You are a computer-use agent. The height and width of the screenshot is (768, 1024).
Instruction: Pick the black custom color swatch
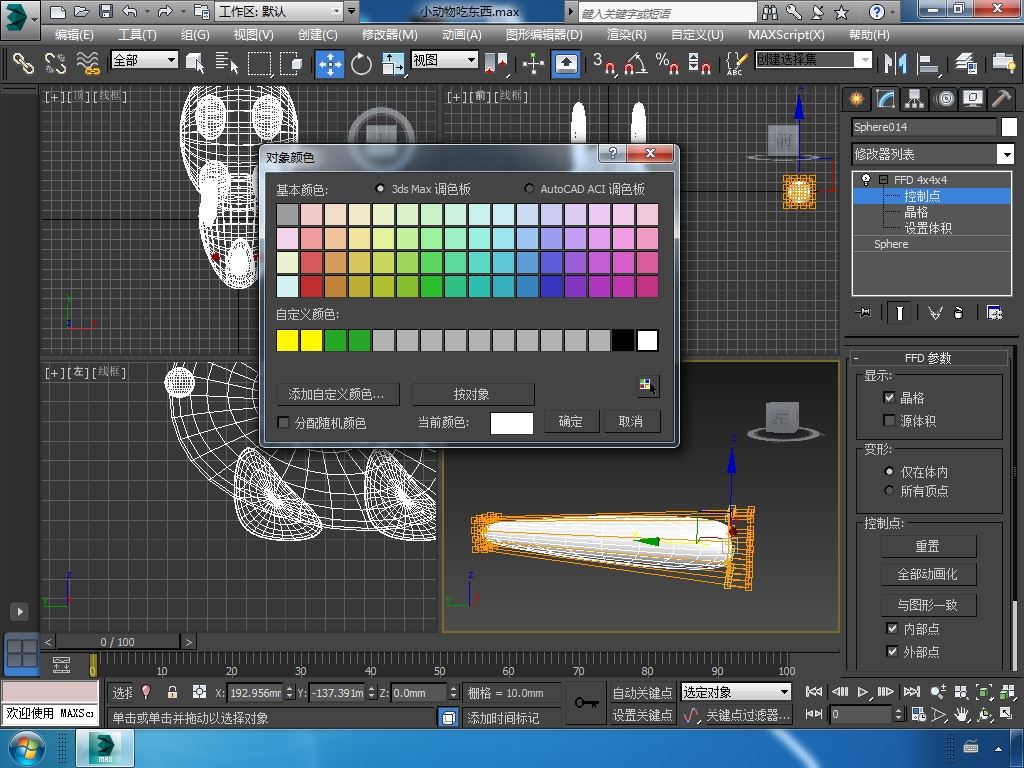click(623, 340)
